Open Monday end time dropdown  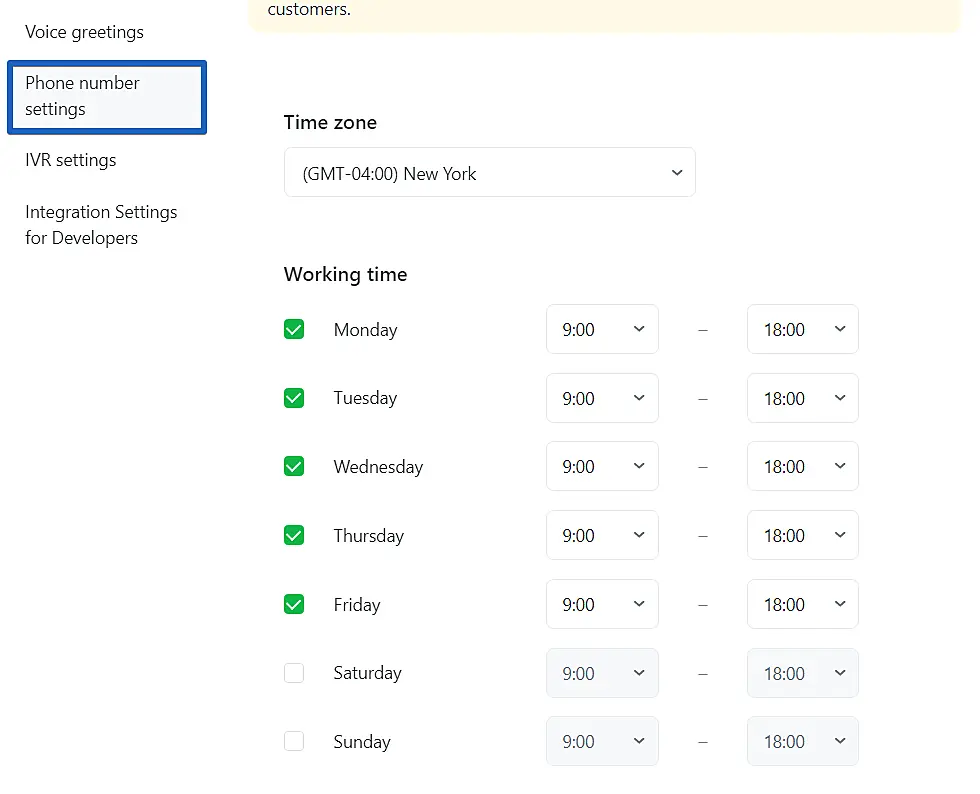(802, 329)
